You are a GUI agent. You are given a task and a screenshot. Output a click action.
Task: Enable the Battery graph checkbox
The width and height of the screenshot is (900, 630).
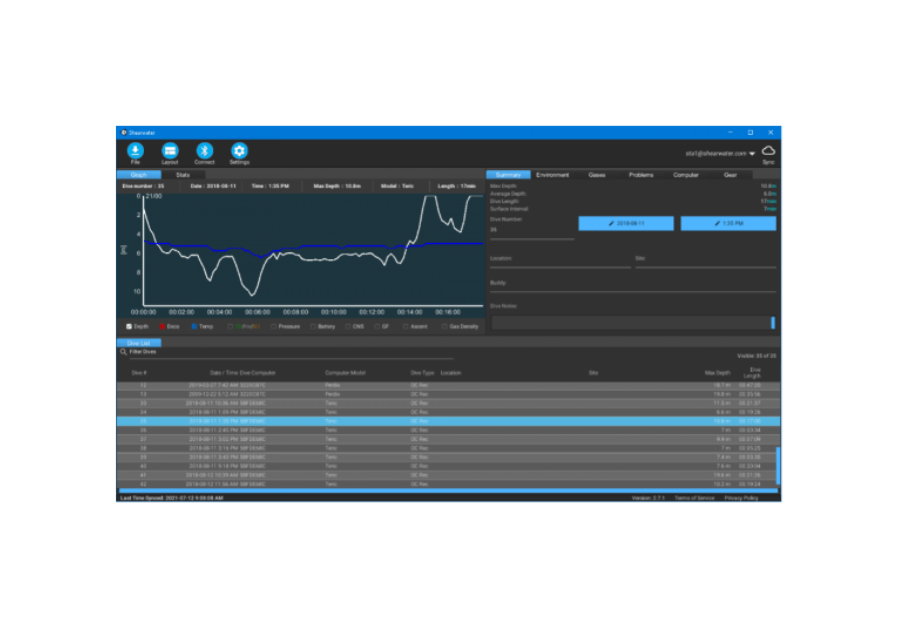[x=313, y=326]
